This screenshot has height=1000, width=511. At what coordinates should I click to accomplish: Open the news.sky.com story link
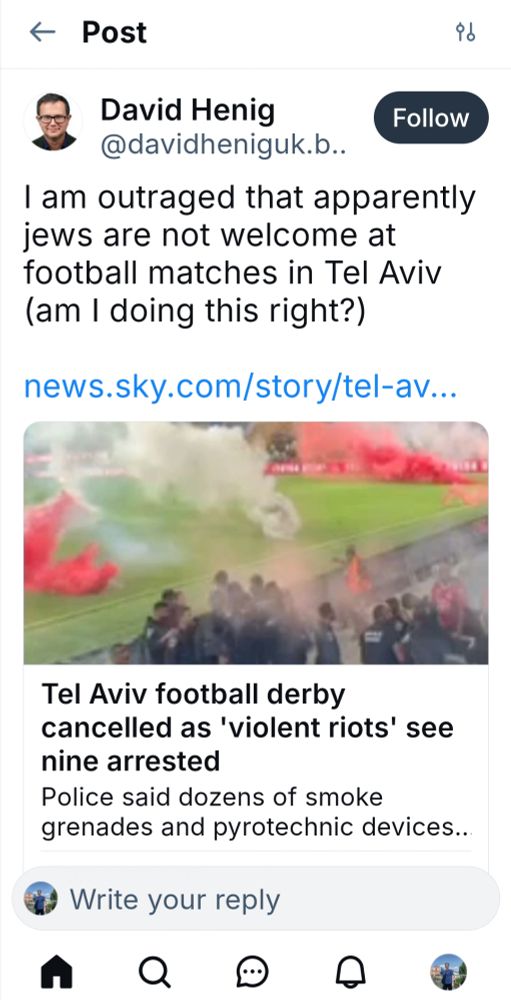click(241, 387)
